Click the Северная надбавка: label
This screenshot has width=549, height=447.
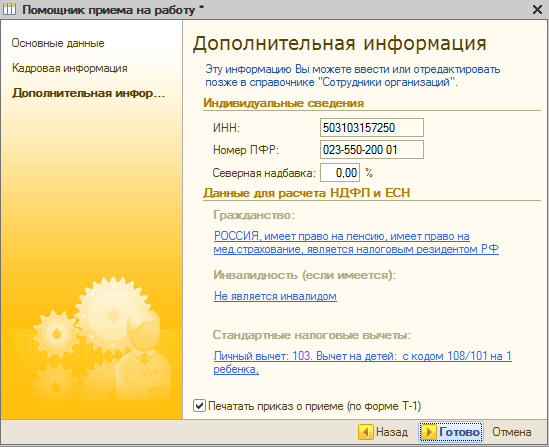264,173
